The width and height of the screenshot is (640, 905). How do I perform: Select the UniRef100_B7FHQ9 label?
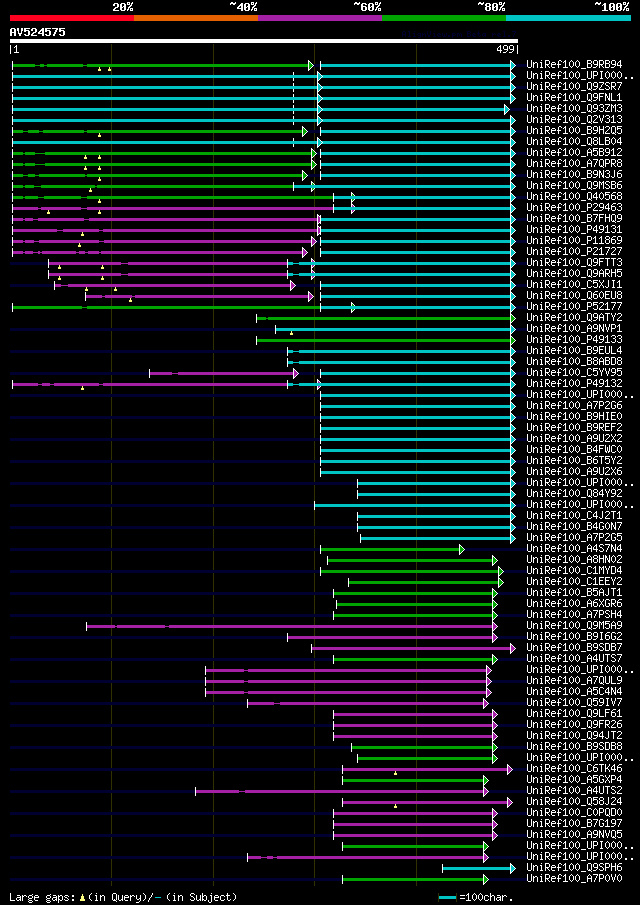[574, 219]
